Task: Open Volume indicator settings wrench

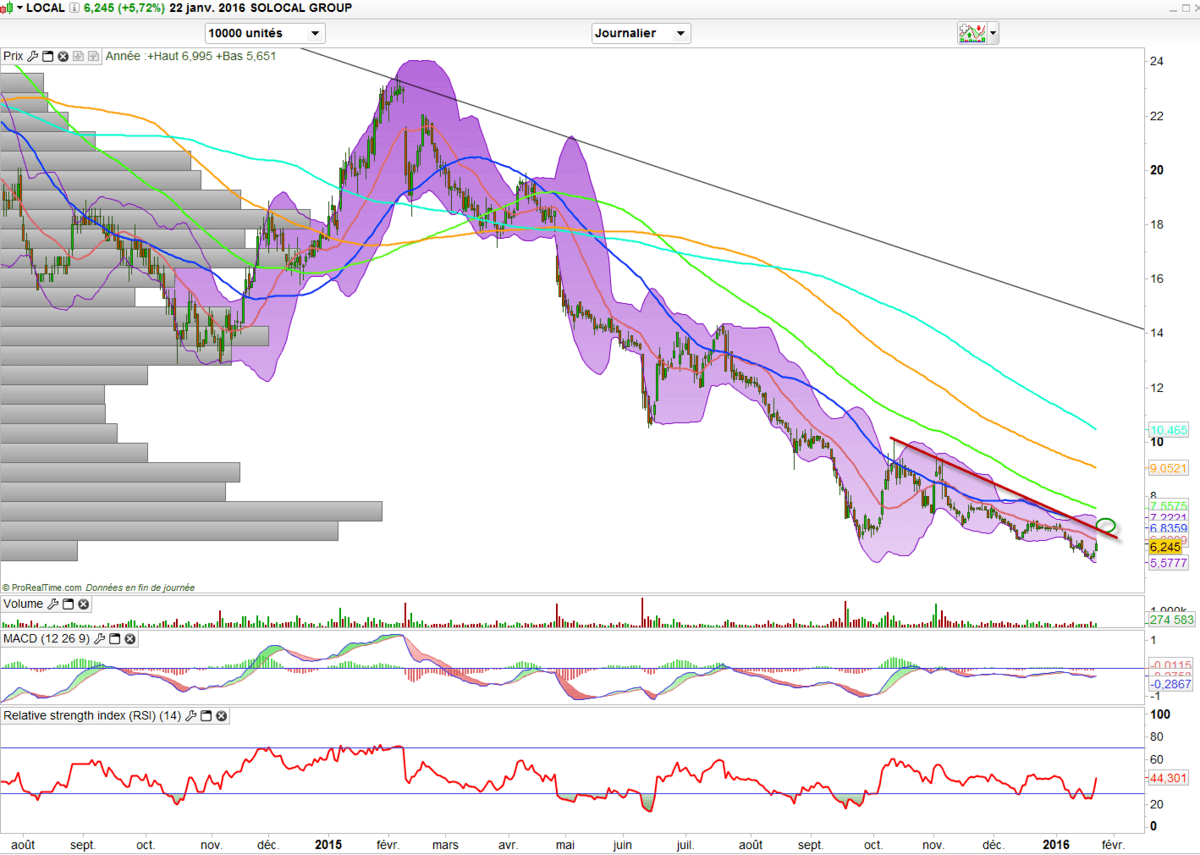Action: click(x=53, y=604)
